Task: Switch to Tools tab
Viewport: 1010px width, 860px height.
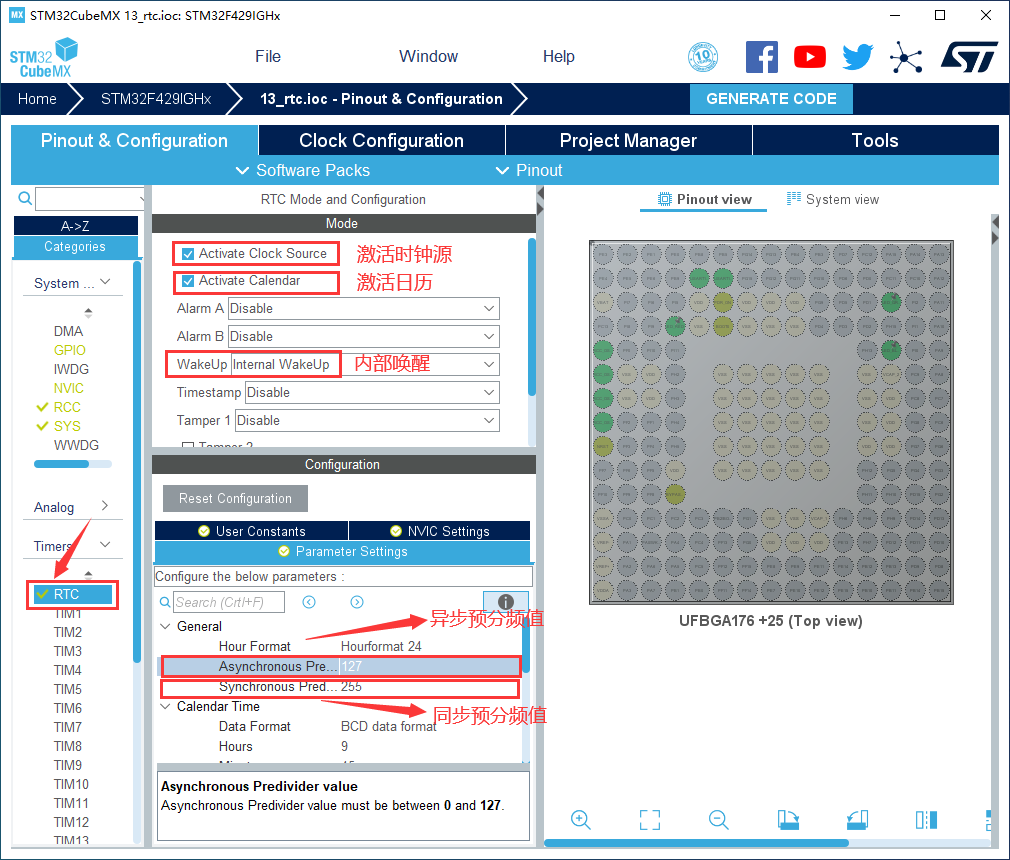Action: click(875, 140)
